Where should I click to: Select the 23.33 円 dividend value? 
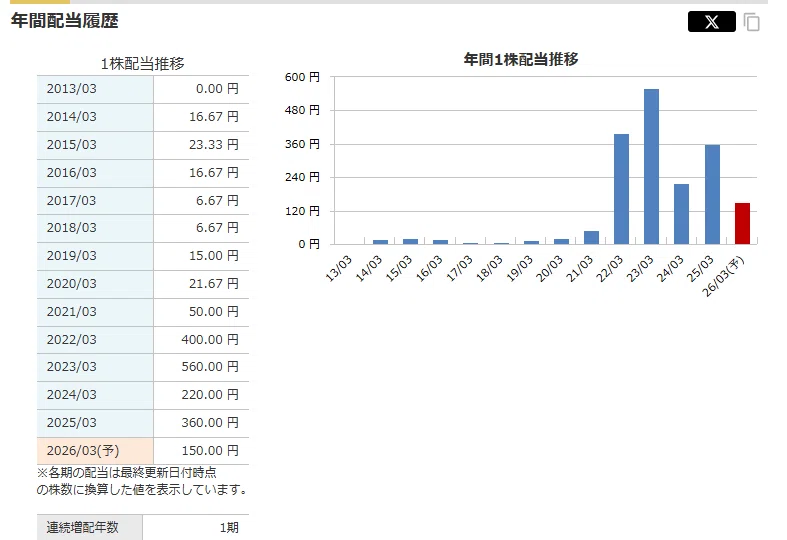(x=201, y=145)
